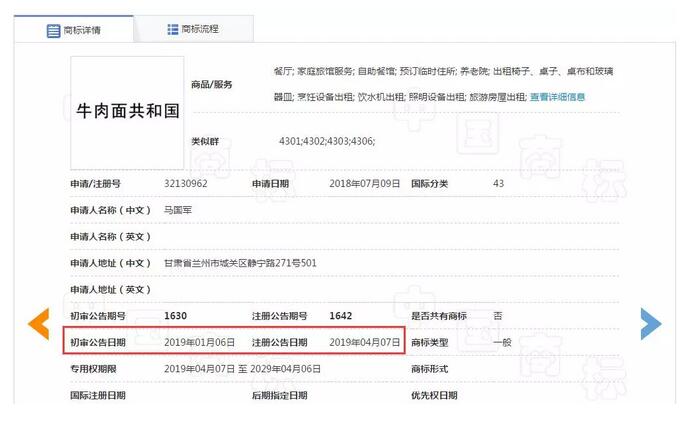
Task: Click the 申请日期 label
Action: (x=270, y=184)
